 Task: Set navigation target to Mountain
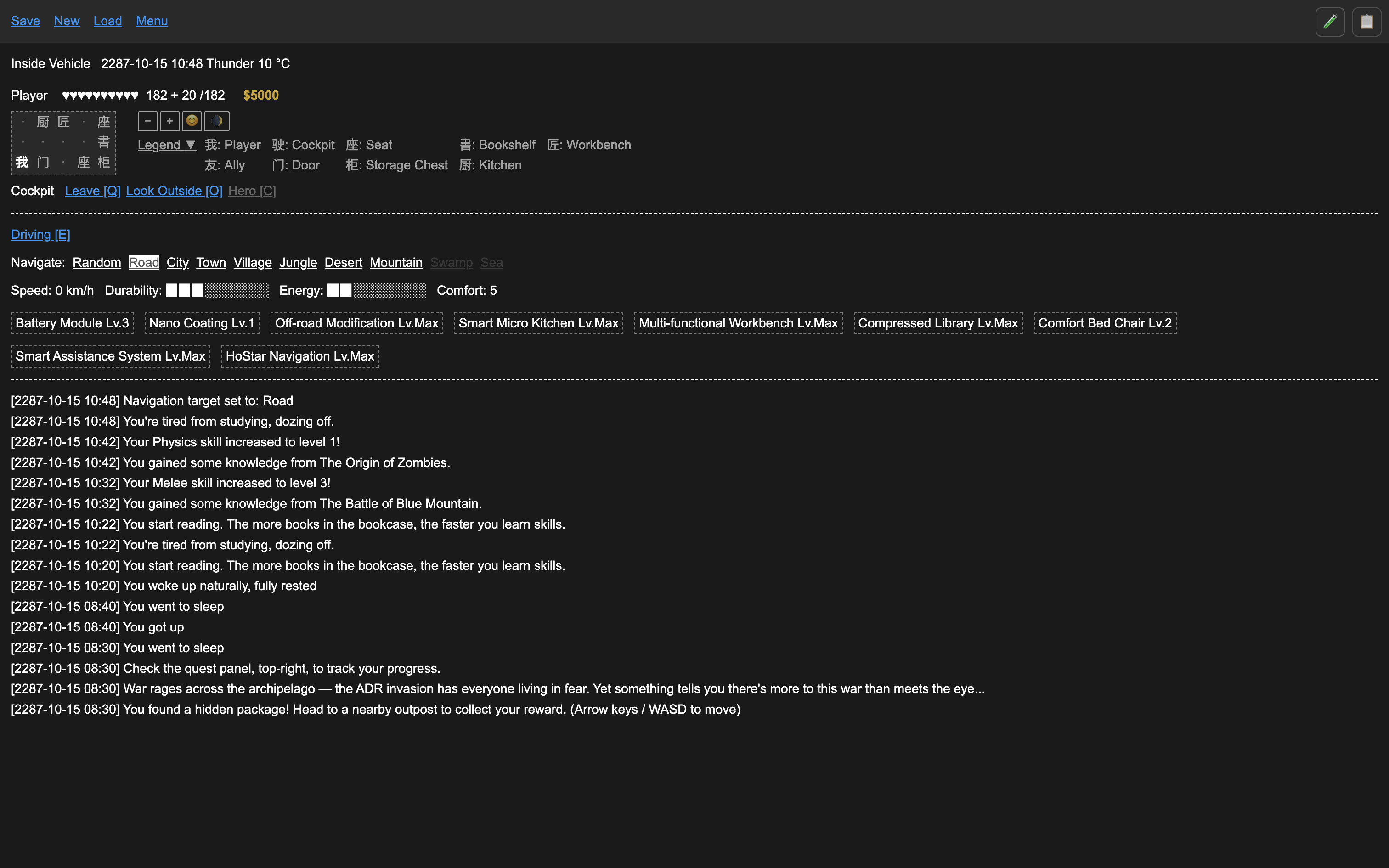click(396, 262)
